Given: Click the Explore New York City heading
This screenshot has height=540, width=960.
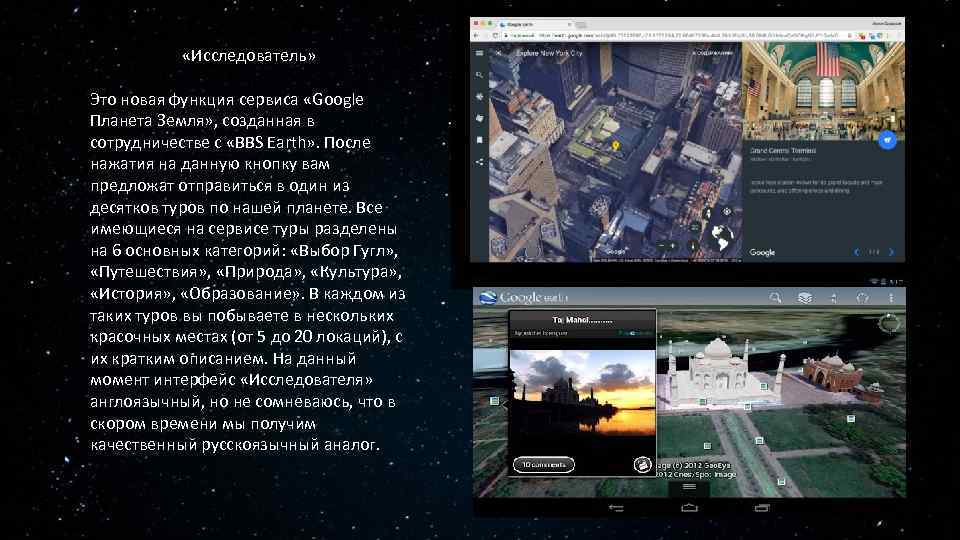Looking at the screenshot, I should pos(549,53).
